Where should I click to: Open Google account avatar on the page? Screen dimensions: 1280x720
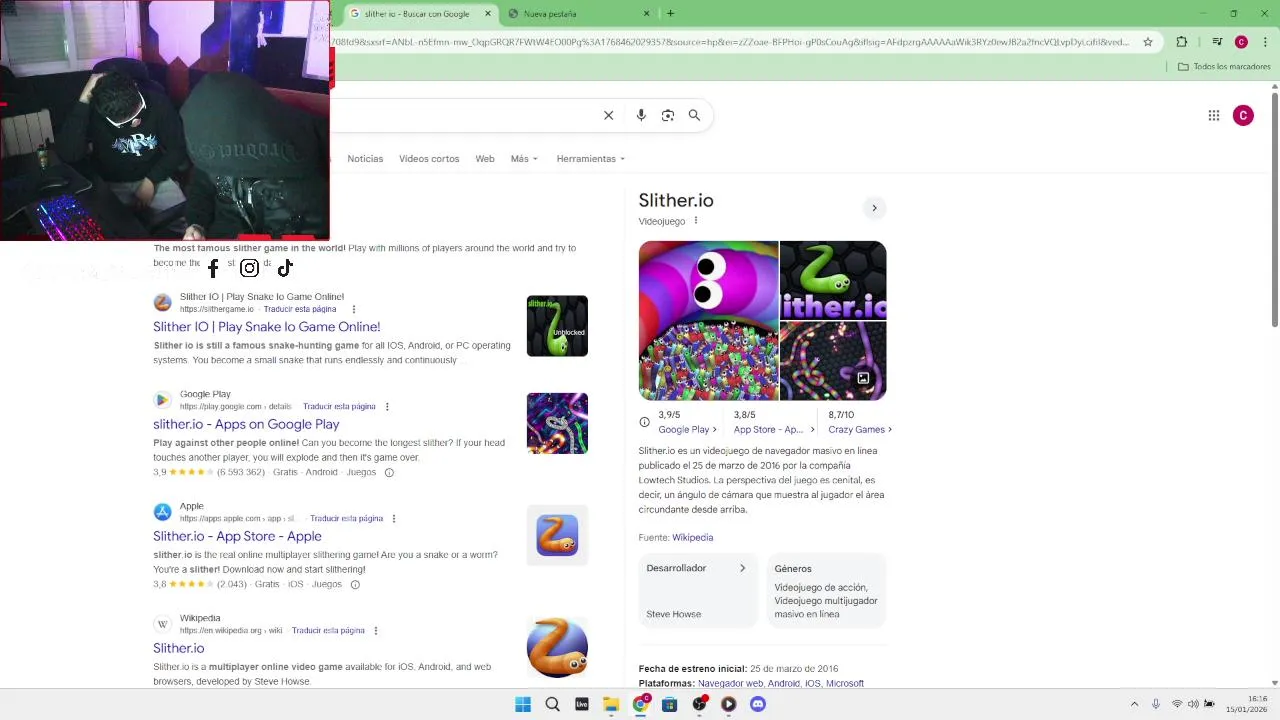point(1243,115)
